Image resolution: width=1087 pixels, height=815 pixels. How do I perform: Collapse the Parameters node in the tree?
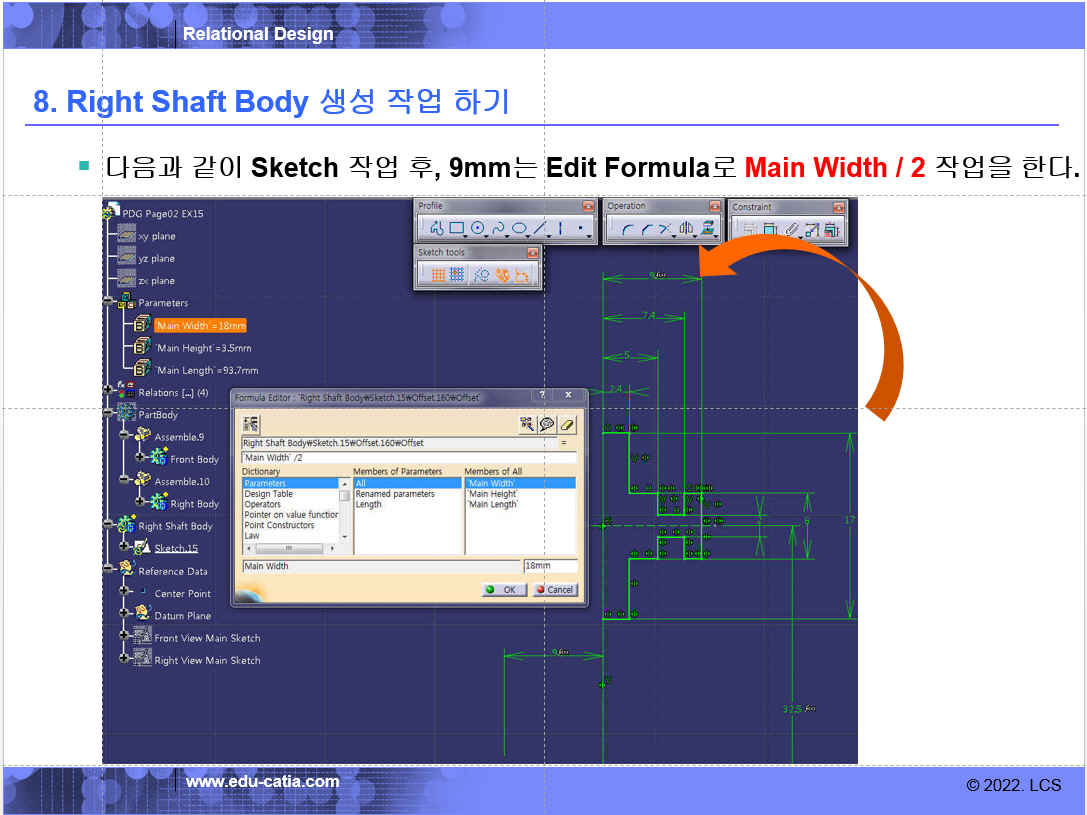pos(108,301)
